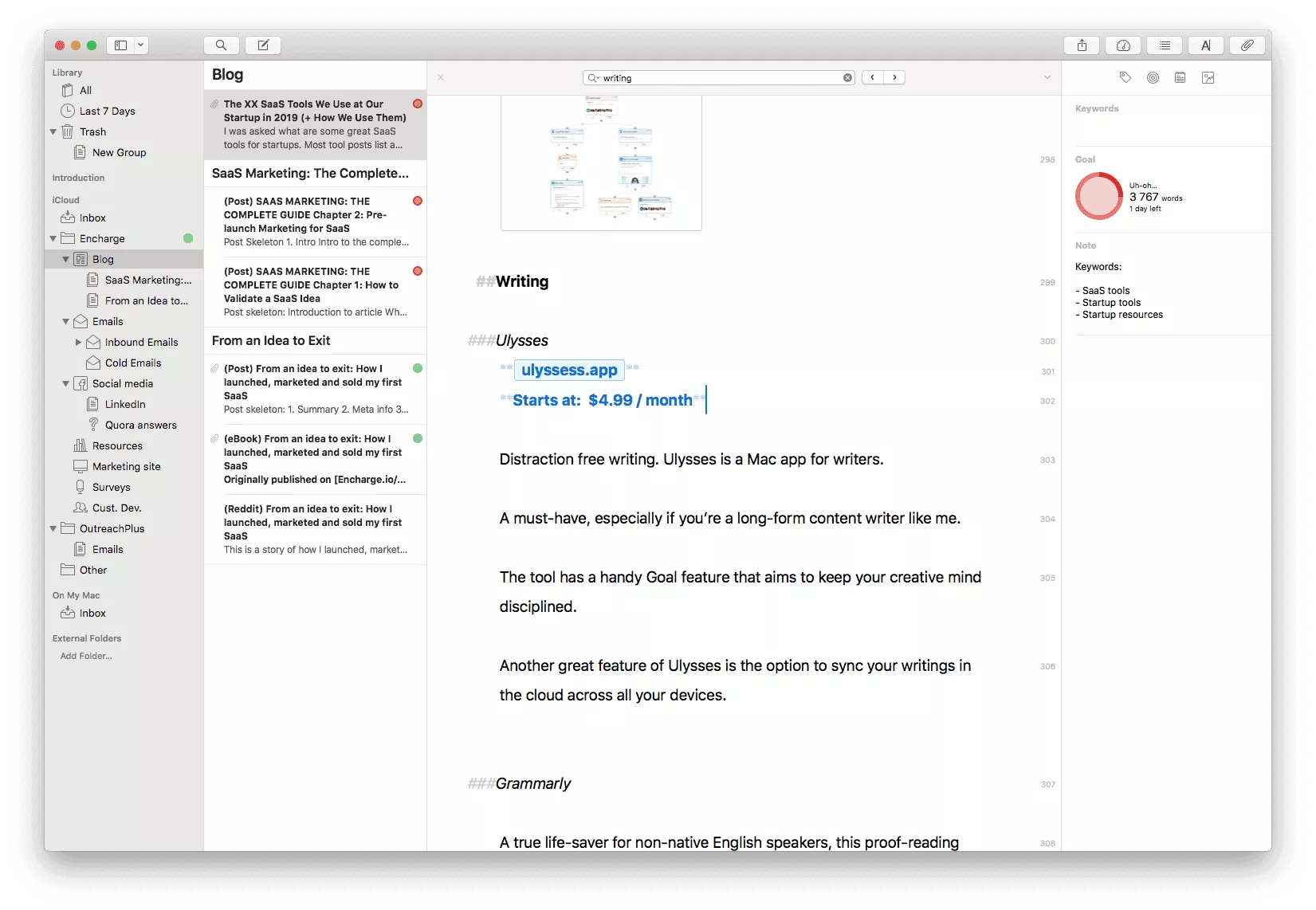Go to previous search result
This screenshot has width=1316, height=910.
873,77
